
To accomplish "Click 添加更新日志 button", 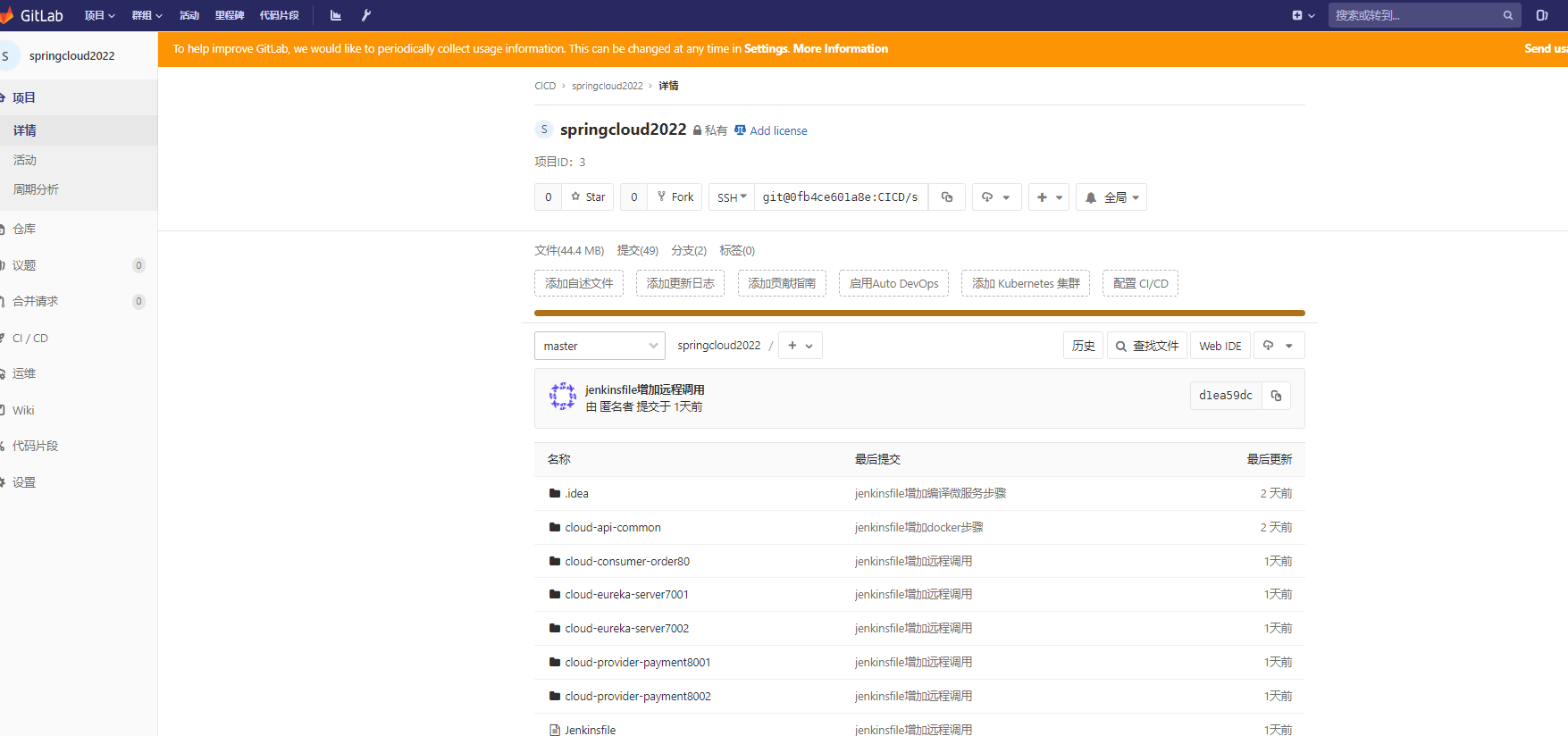I will 681,283.
